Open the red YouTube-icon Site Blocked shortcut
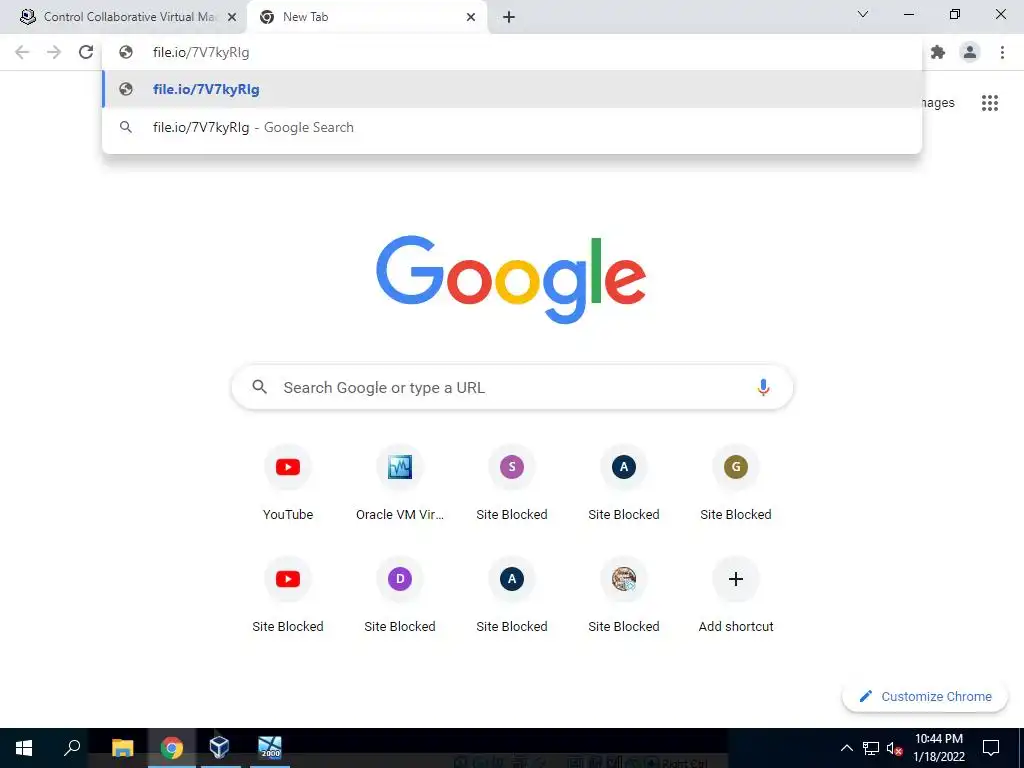Viewport: 1024px width, 768px height. [288, 595]
